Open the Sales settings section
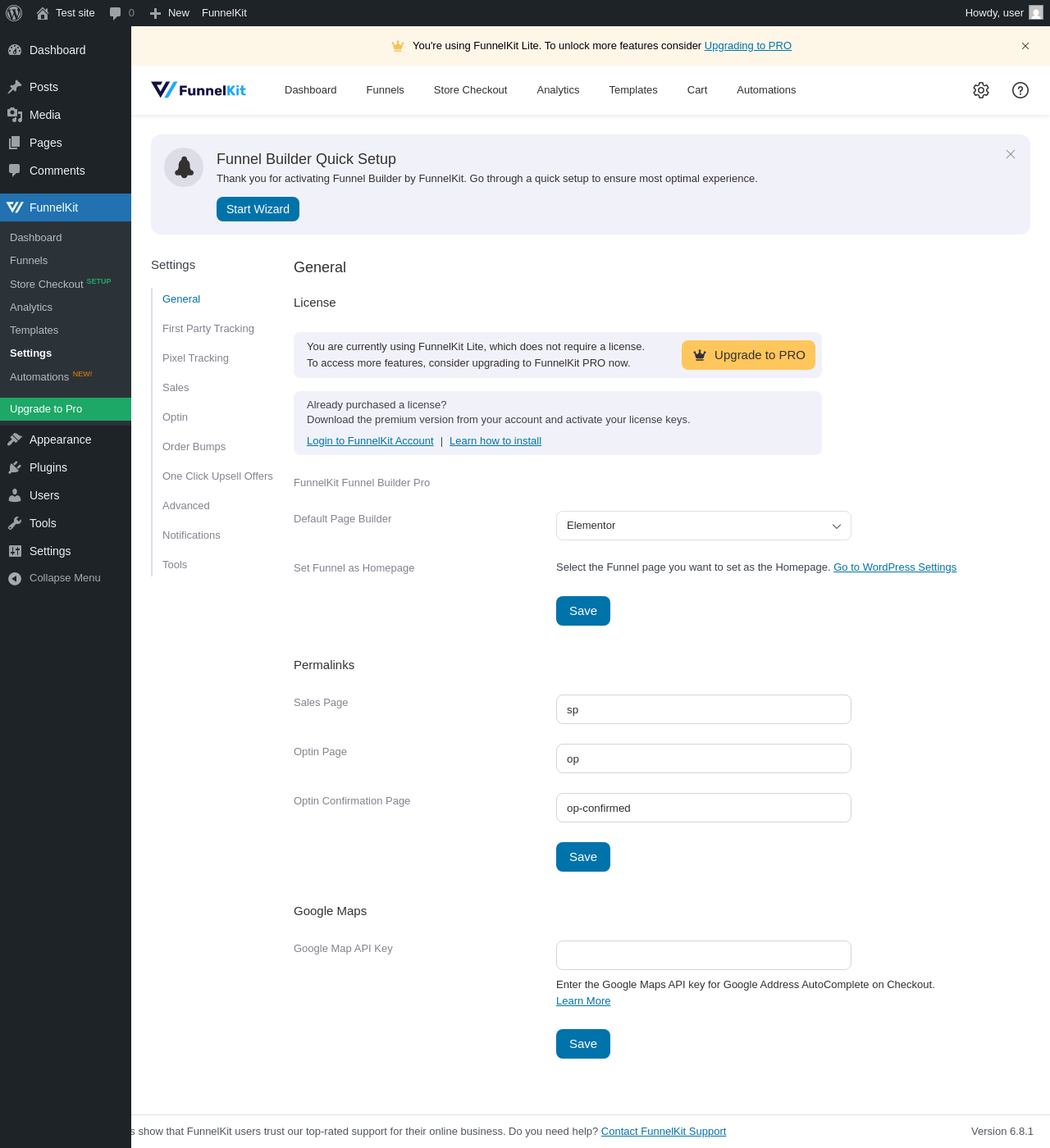Screen dimensions: 1050x1148 click(176, 388)
